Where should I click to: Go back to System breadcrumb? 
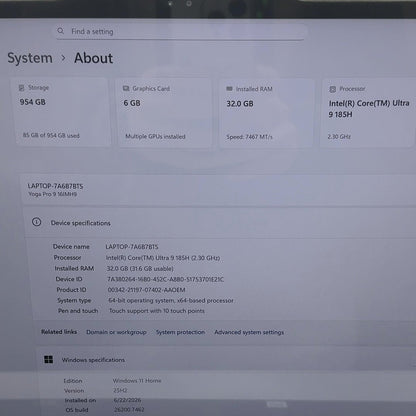coord(30,58)
